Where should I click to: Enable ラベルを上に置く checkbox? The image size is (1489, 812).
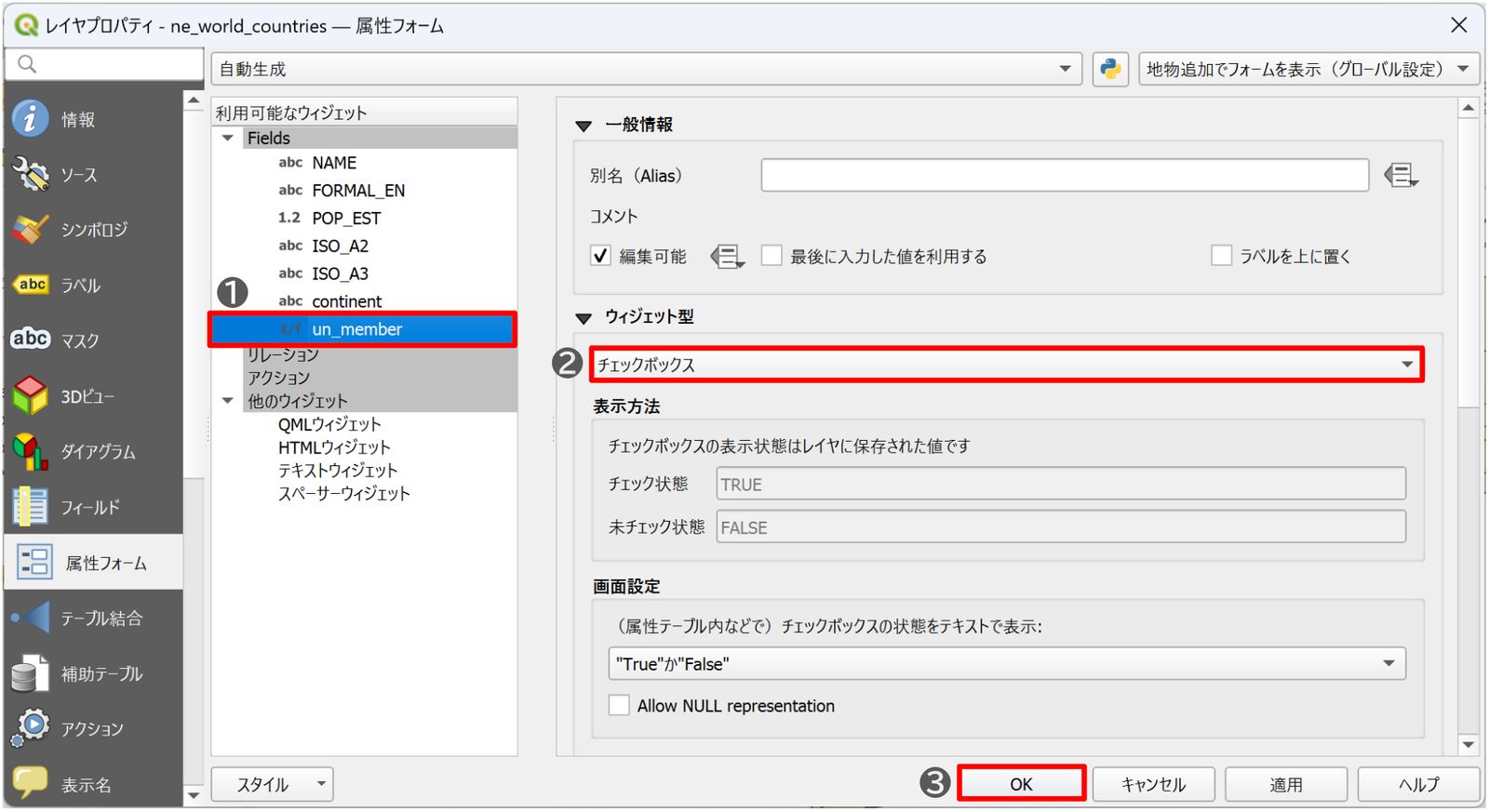pyautogui.click(x=1222, y=256)
